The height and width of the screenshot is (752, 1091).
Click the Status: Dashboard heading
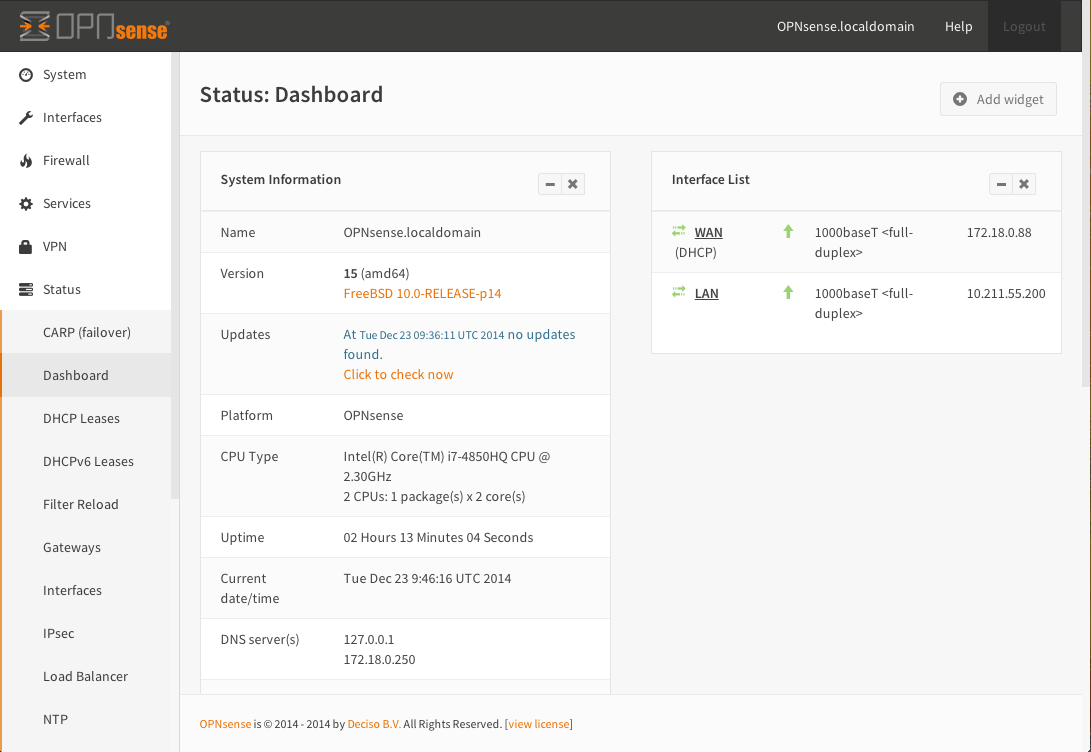click(292, 95)
